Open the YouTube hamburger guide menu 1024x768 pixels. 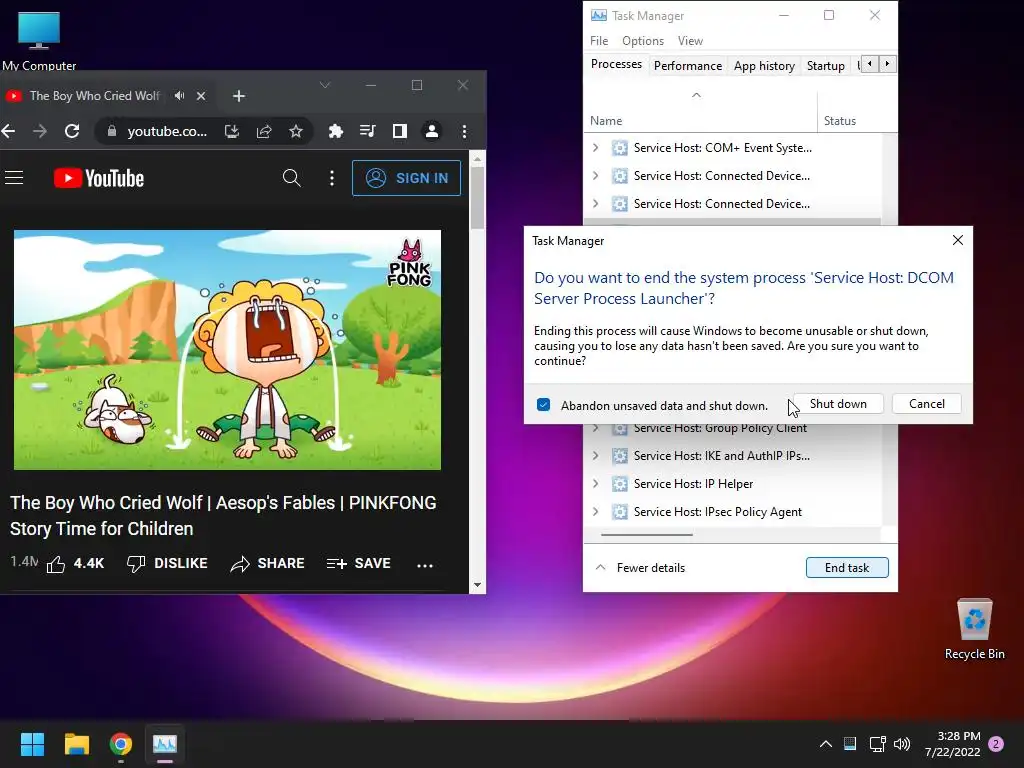pyautogui.click(x=14, y=178)
